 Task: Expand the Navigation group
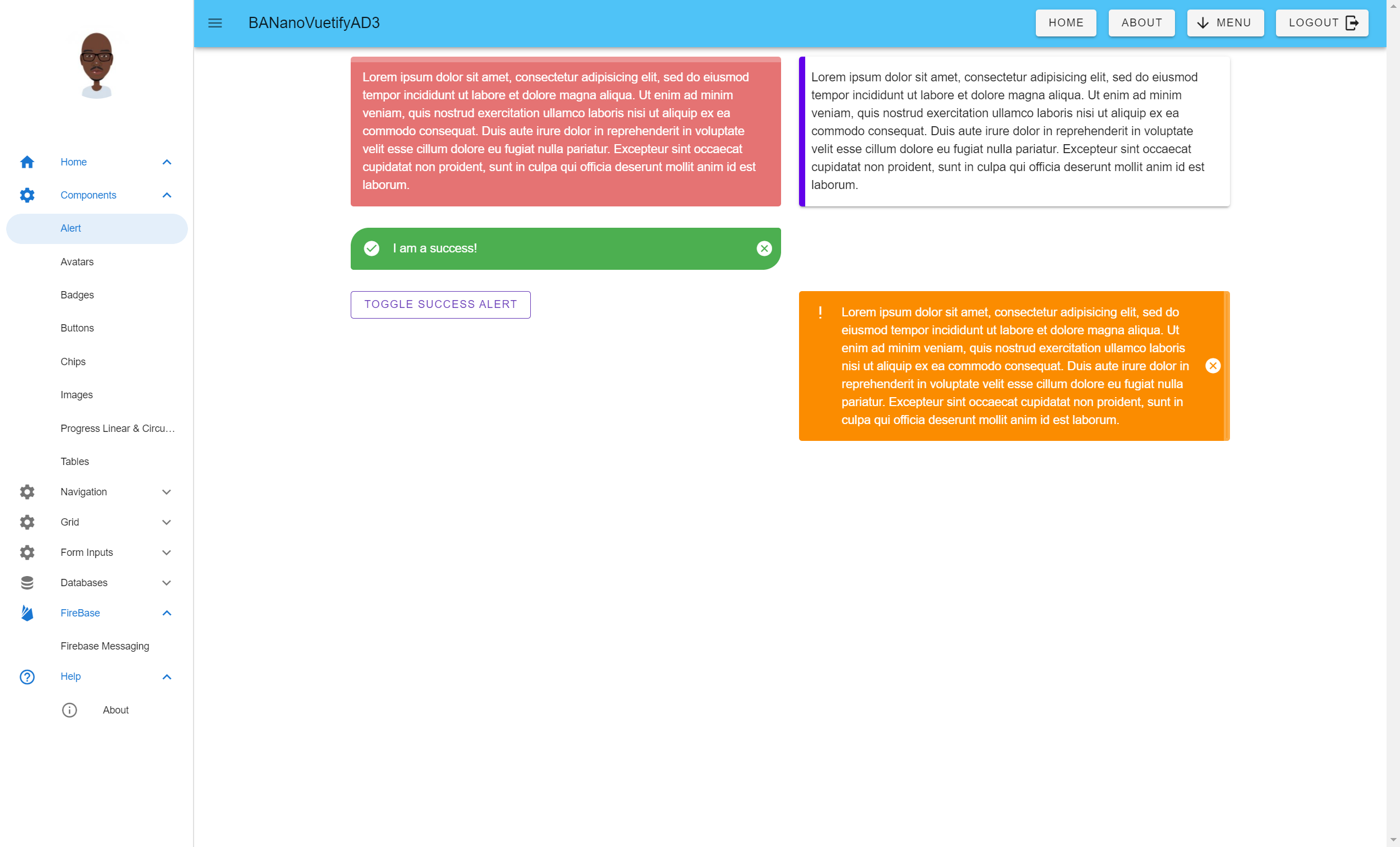167,491
